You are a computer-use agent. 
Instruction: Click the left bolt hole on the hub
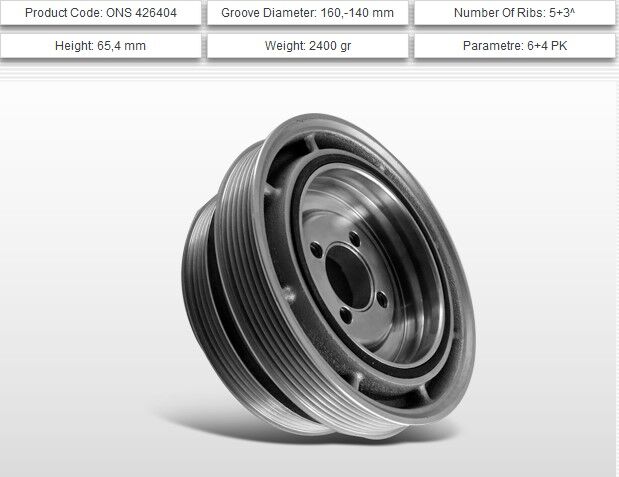(318, 252)
